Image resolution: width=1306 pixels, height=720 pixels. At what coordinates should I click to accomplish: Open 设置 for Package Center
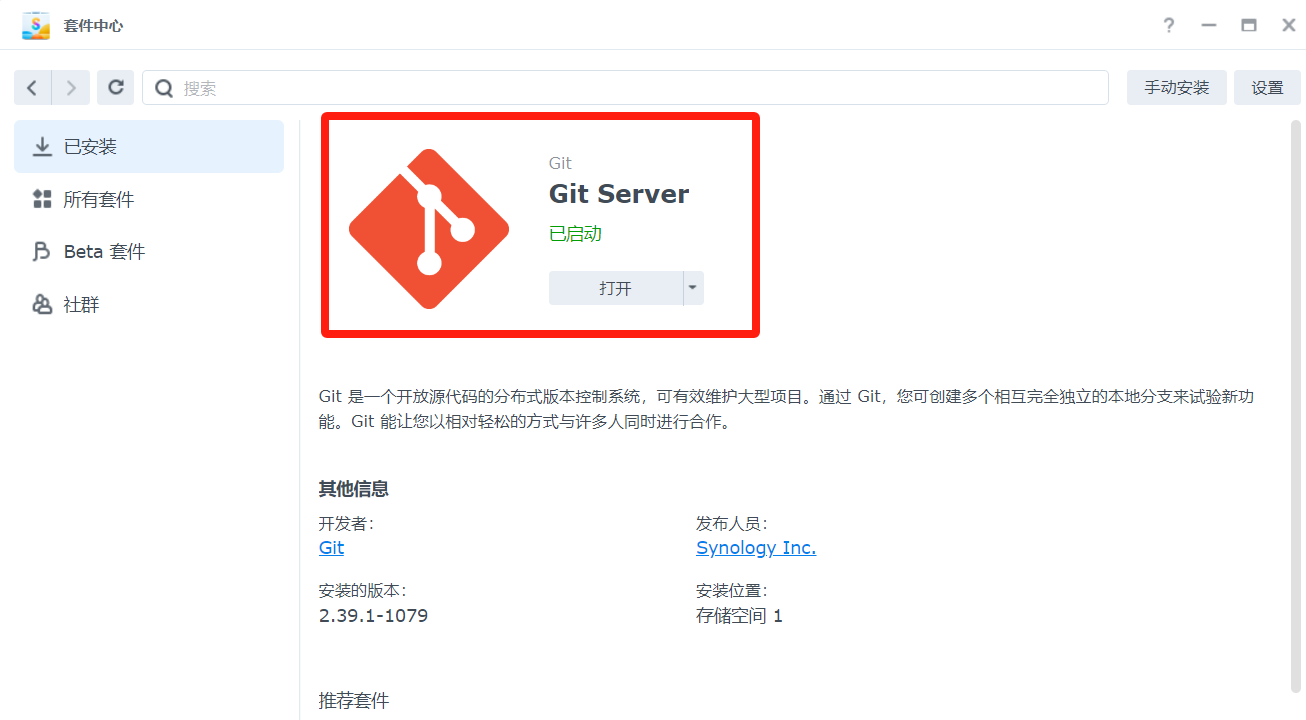1267,88
